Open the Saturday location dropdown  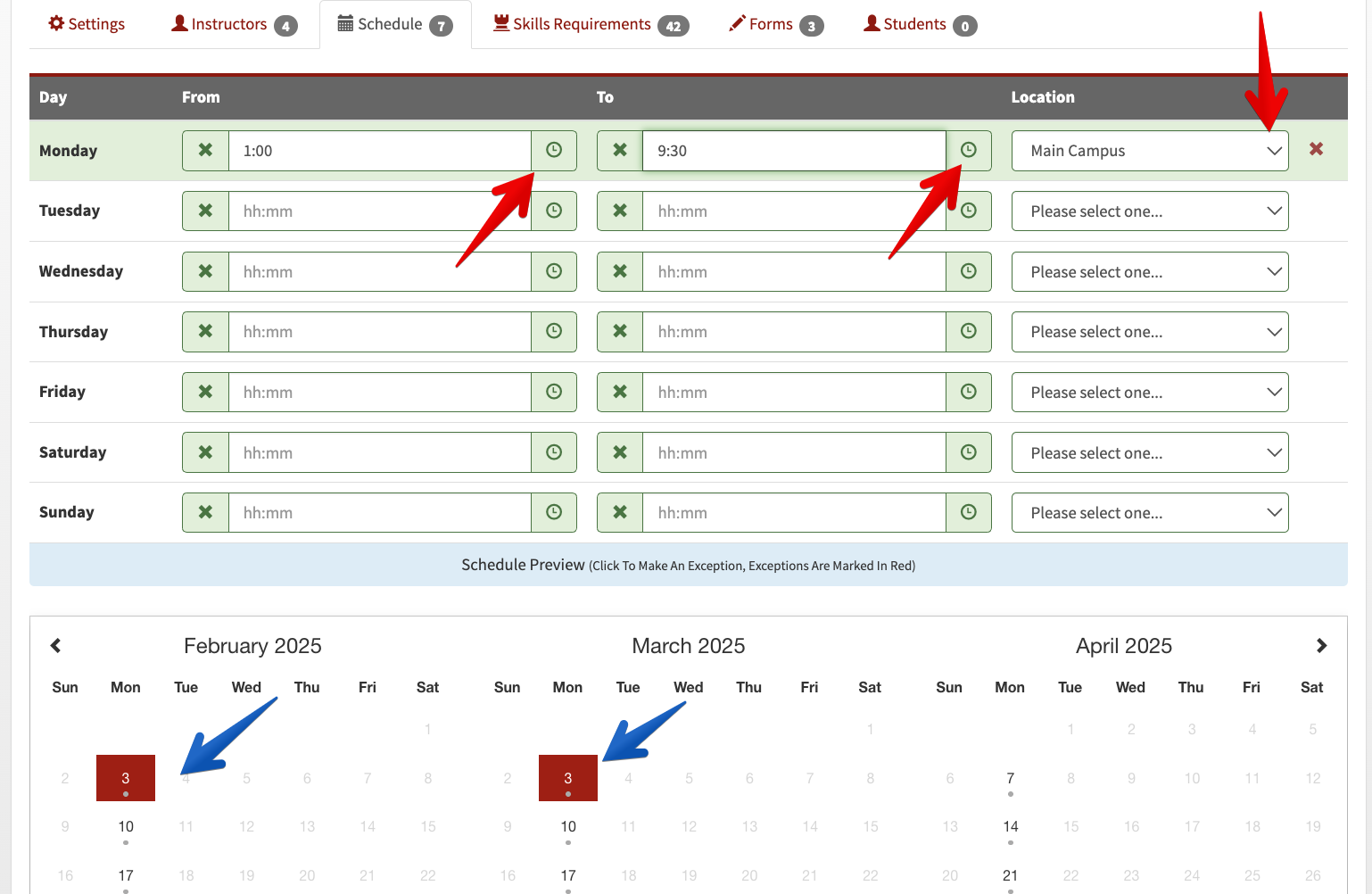pos(1150,452)
